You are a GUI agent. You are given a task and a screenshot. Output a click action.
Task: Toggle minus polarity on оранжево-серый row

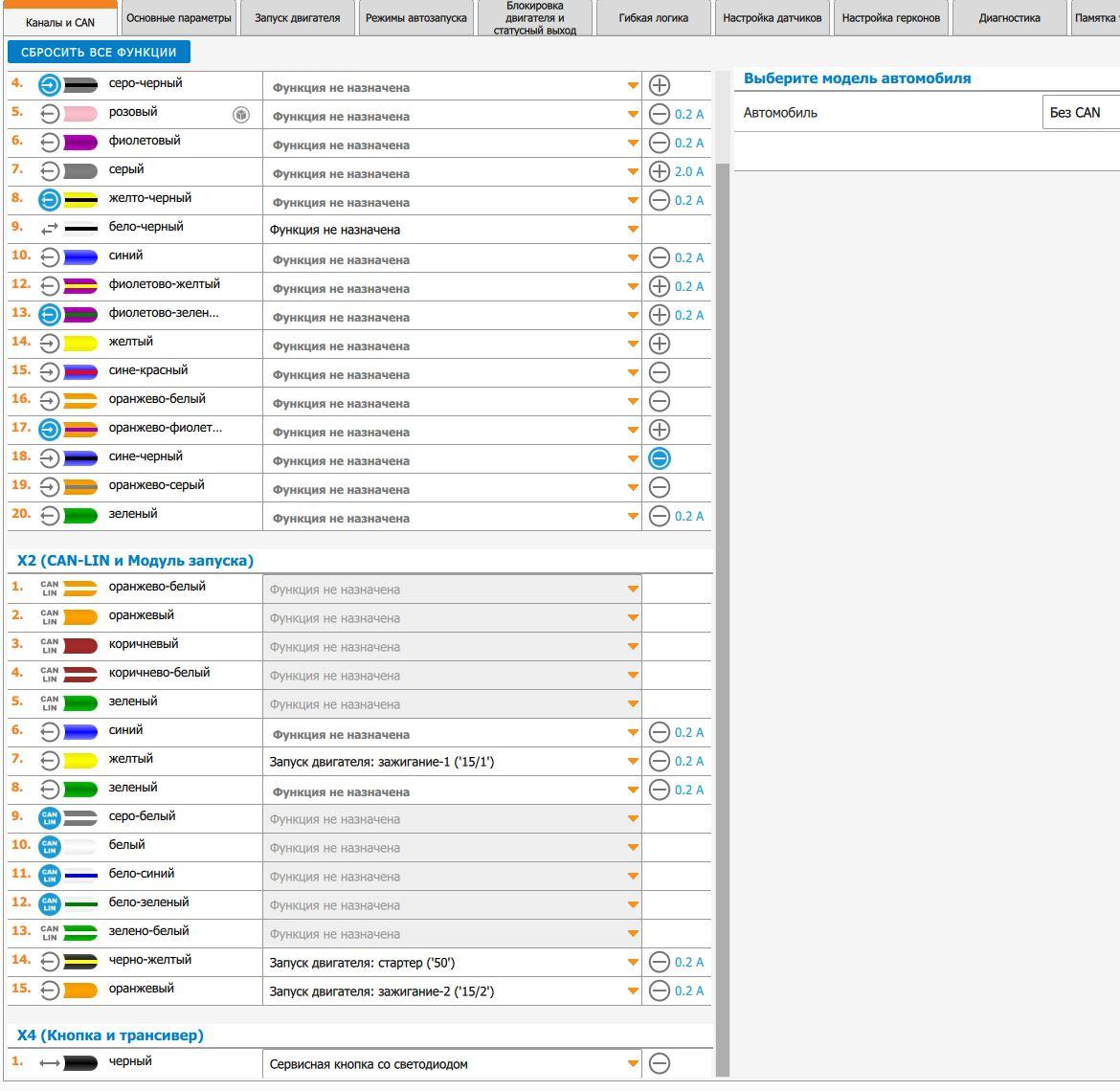tap(660, 487)
